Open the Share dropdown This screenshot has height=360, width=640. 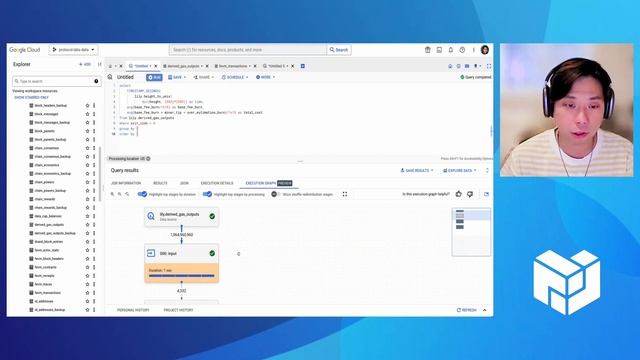pos(204,77)
